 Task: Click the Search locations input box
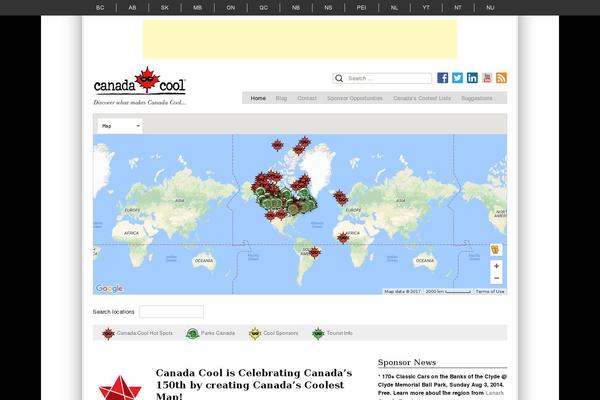171,312
